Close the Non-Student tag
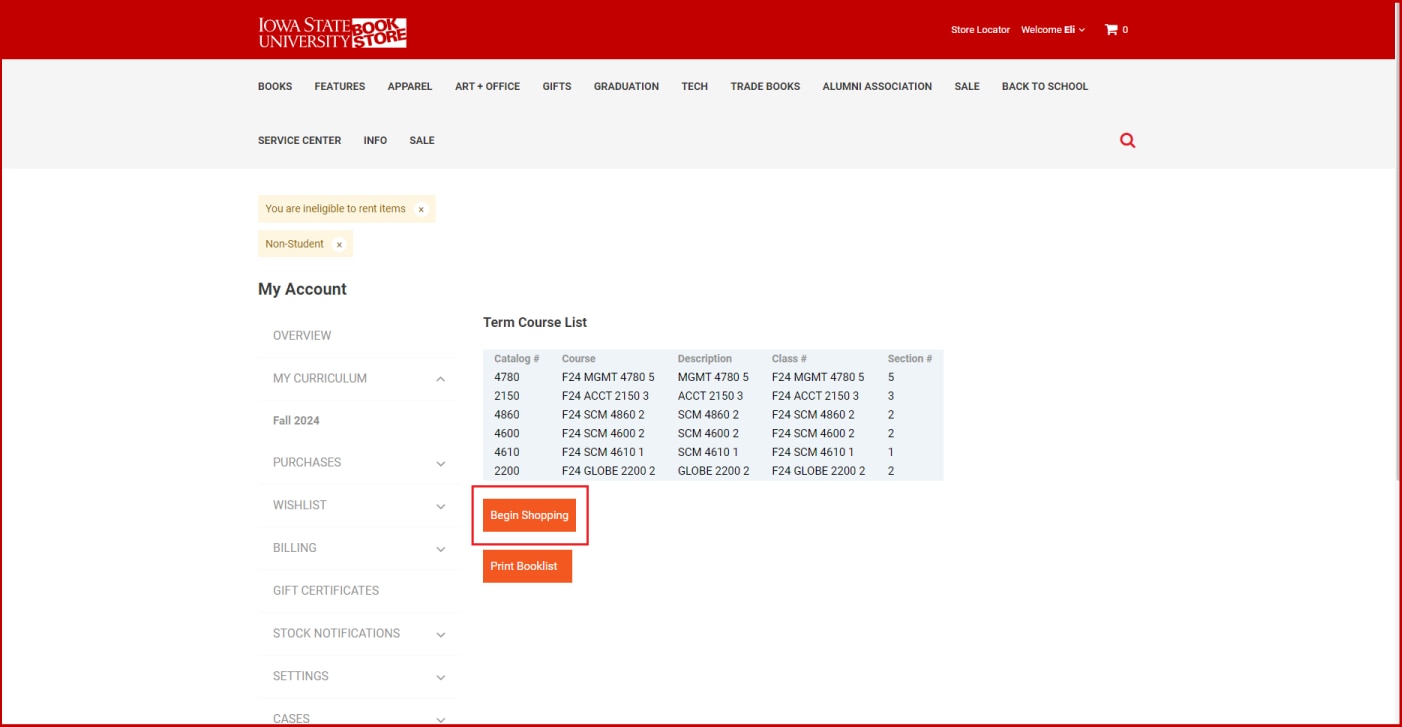This screenshot has height=727, width=1402. coord(339,244)
